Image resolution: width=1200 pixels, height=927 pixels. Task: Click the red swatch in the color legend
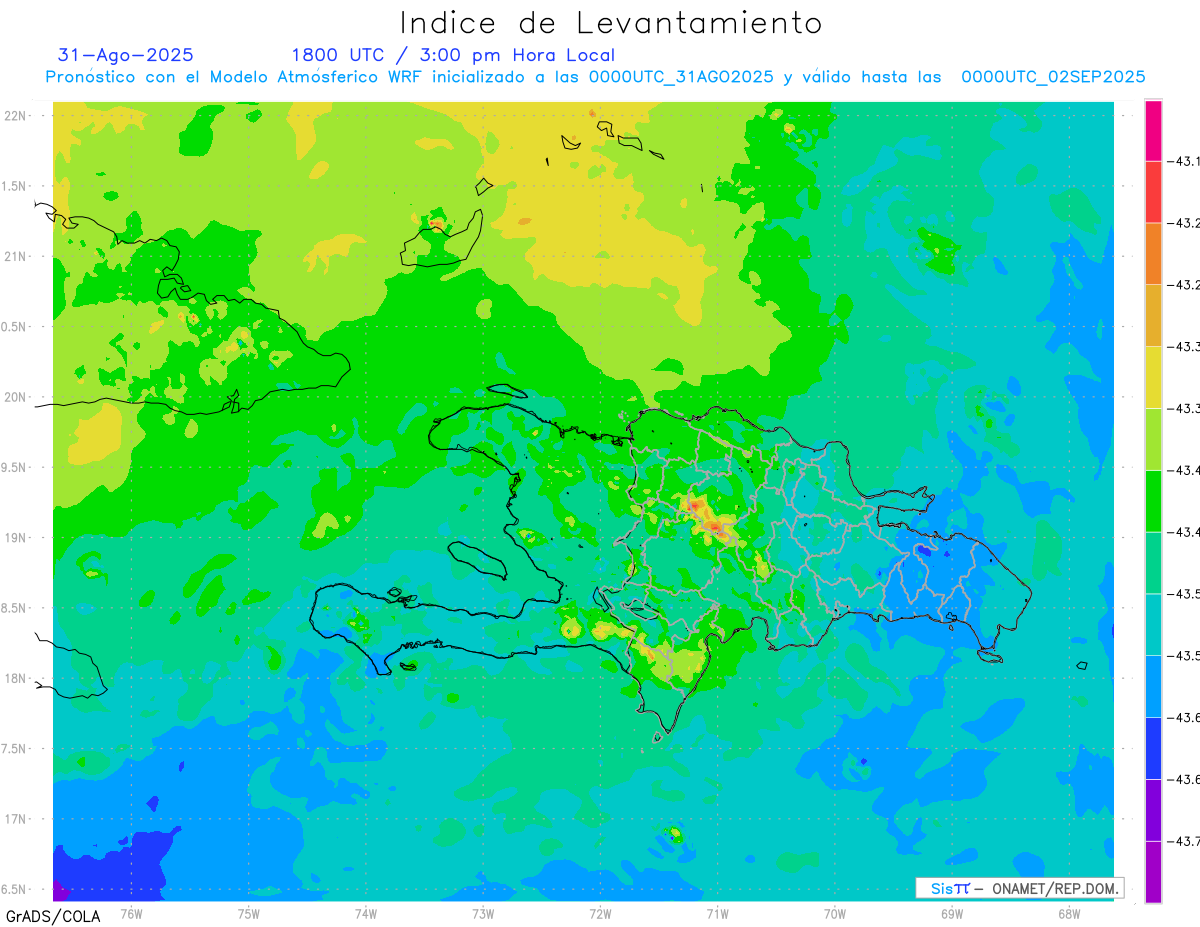(x=1153, y=192)
